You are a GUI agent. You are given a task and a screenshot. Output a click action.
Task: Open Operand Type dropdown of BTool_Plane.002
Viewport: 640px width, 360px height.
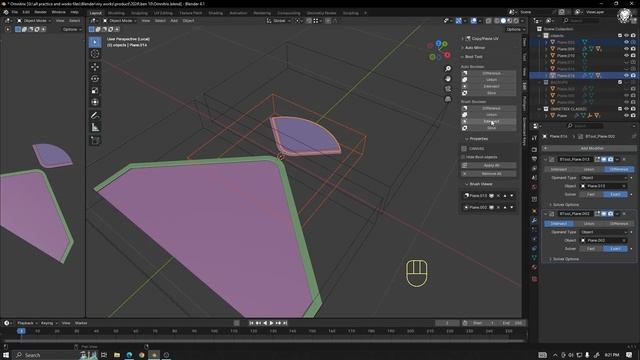click(x=603, y=232)
